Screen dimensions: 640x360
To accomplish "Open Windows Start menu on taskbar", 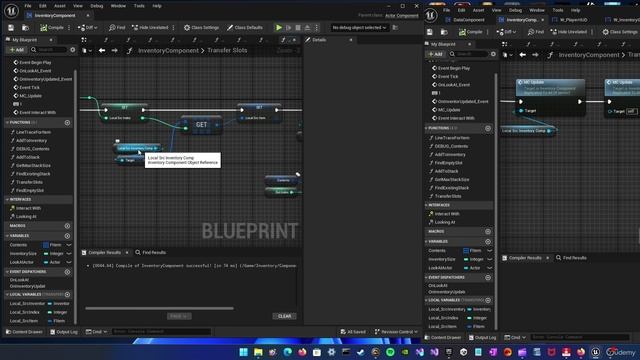I will coord(244,352).
